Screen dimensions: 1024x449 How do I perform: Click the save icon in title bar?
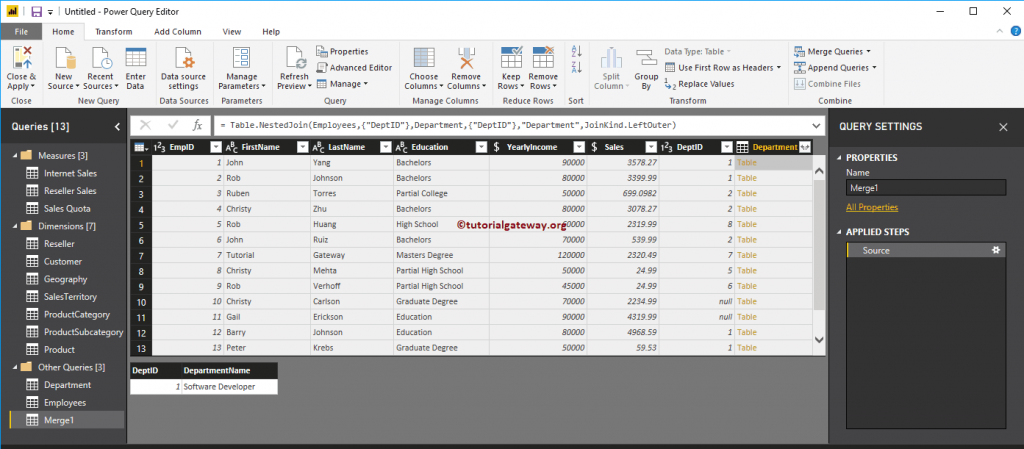click(37, 11)
